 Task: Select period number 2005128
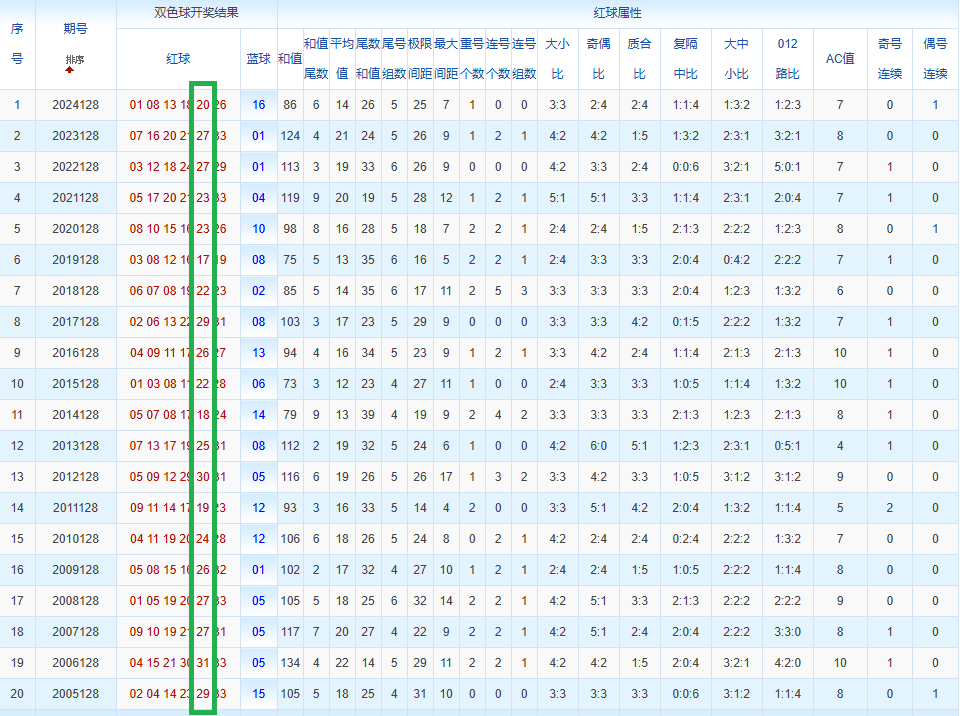[76, 694]
